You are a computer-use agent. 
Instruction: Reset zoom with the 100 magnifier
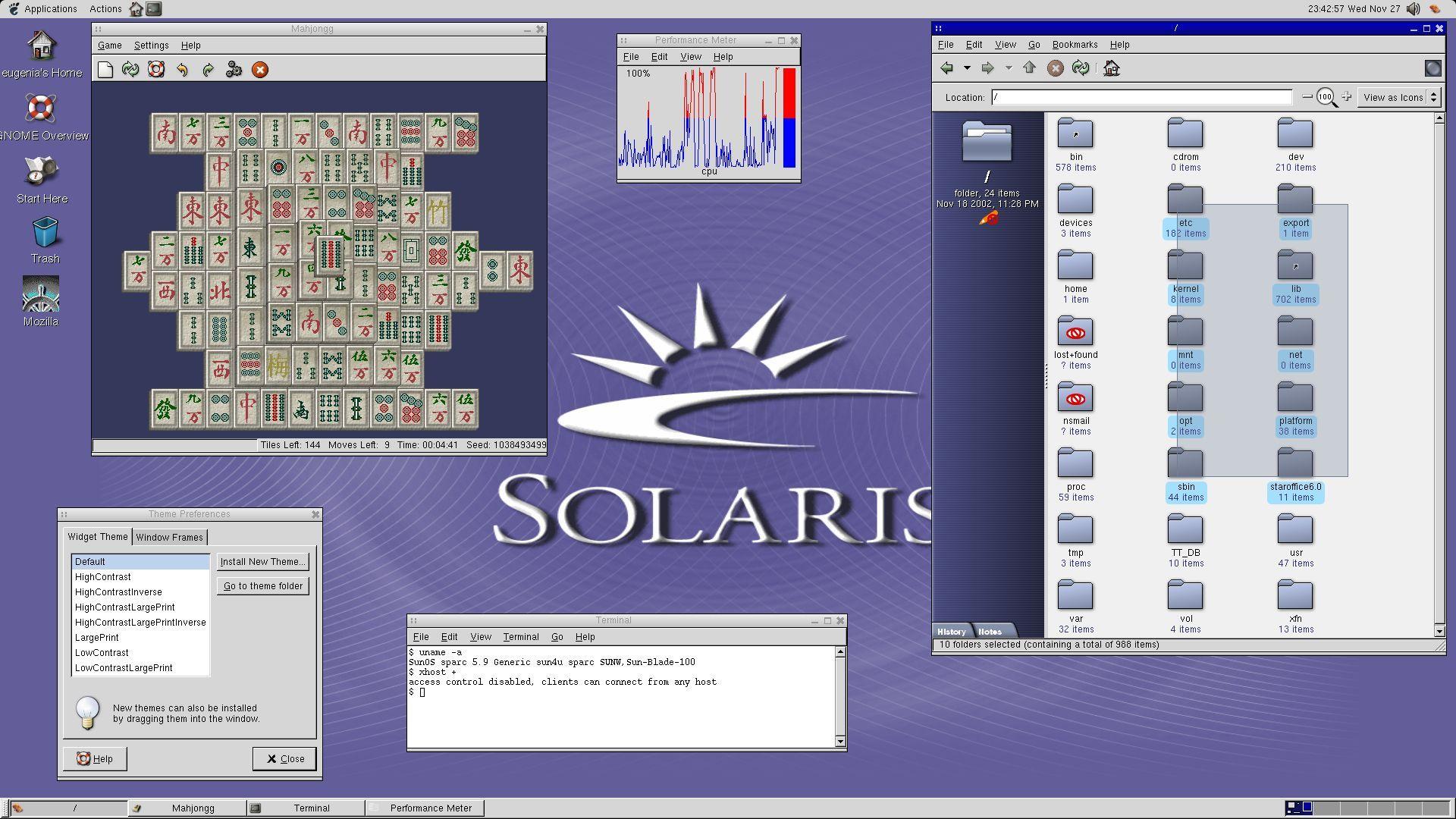coord(1326,98)
